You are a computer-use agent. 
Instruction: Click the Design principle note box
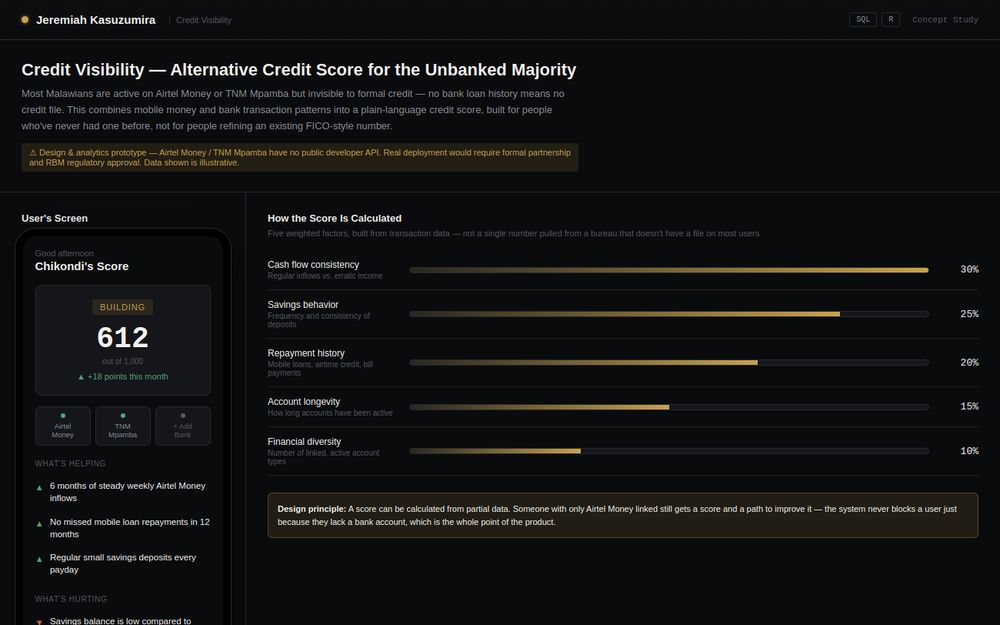click(x=622, y=515)
